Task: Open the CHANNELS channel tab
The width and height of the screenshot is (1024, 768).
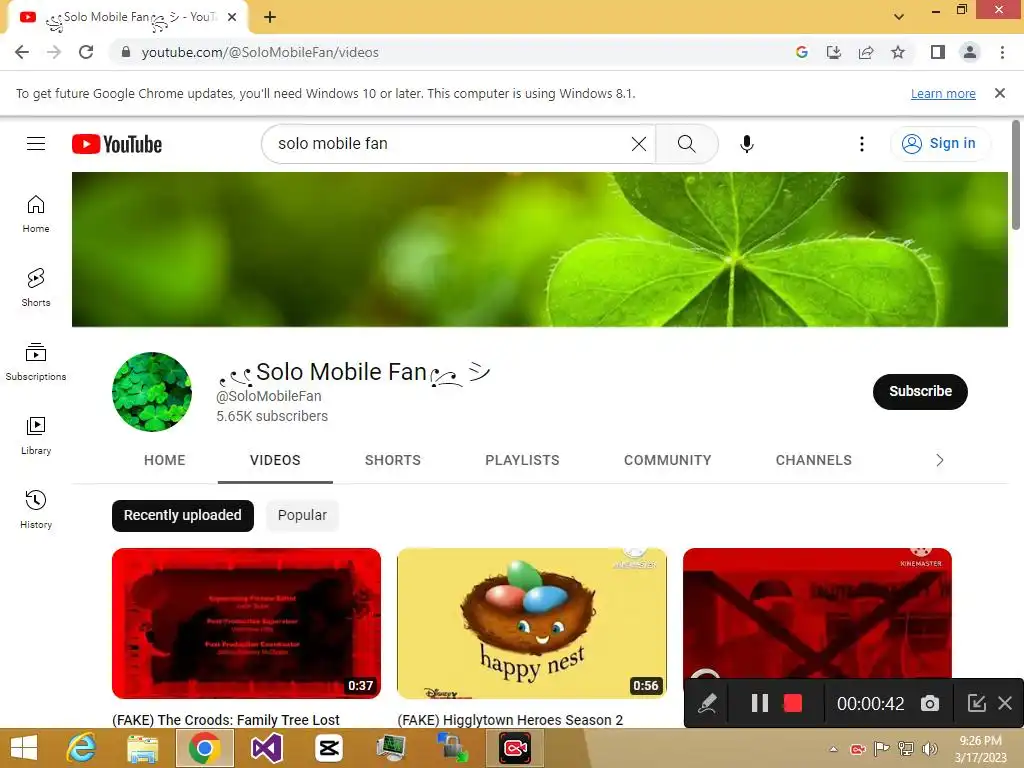Action: coord(814,460)
